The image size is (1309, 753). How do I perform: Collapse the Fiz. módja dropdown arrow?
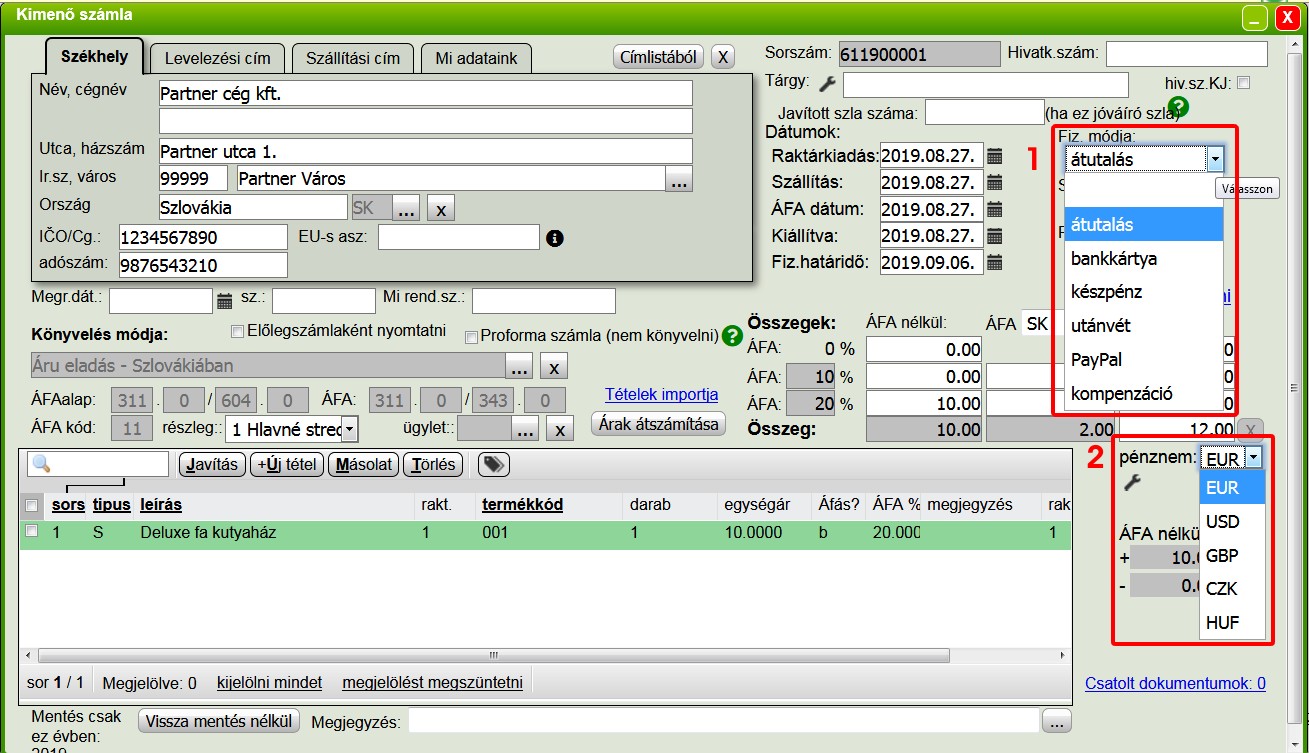coord(1214,158)
